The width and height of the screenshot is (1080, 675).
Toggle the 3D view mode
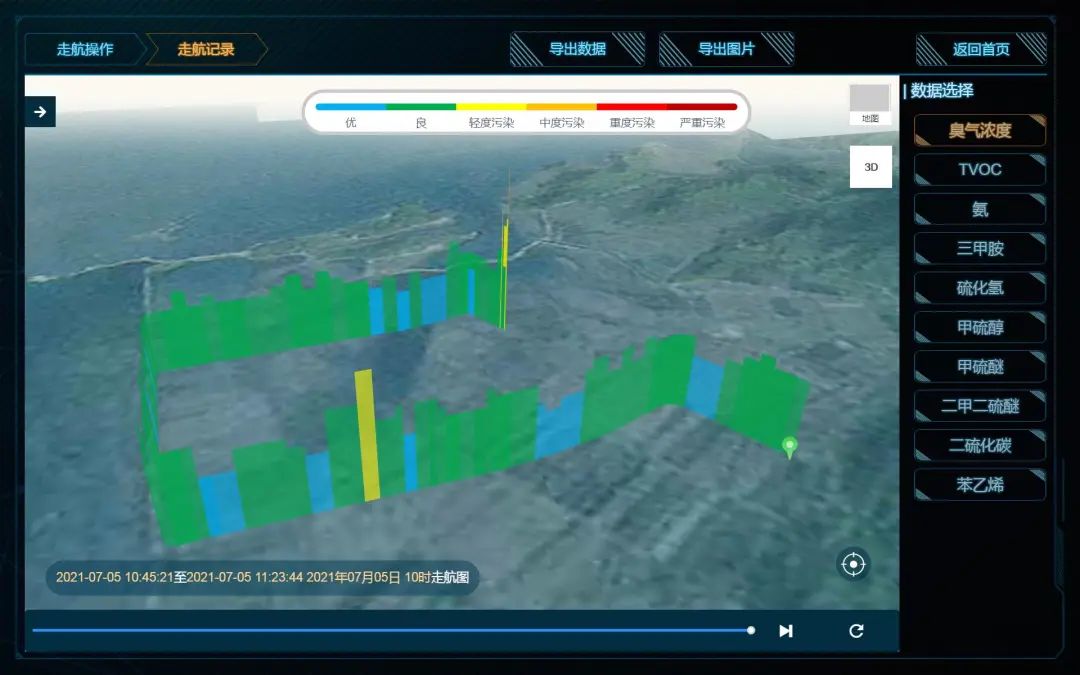(870, 167)
